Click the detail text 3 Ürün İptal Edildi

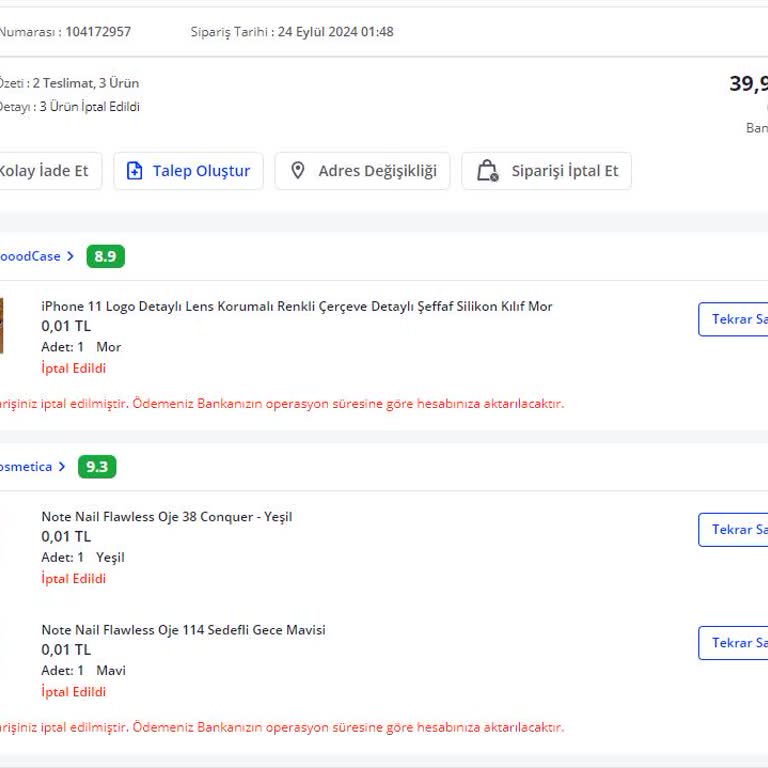pos(89,107)
